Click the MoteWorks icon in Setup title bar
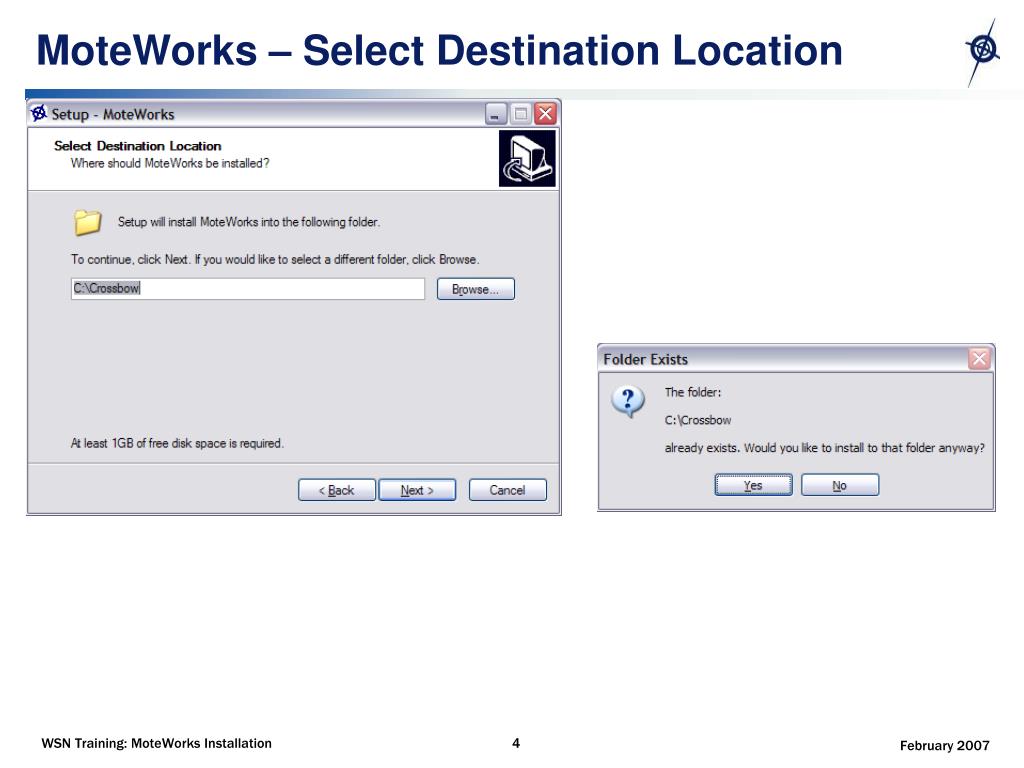 coord(39,113)
